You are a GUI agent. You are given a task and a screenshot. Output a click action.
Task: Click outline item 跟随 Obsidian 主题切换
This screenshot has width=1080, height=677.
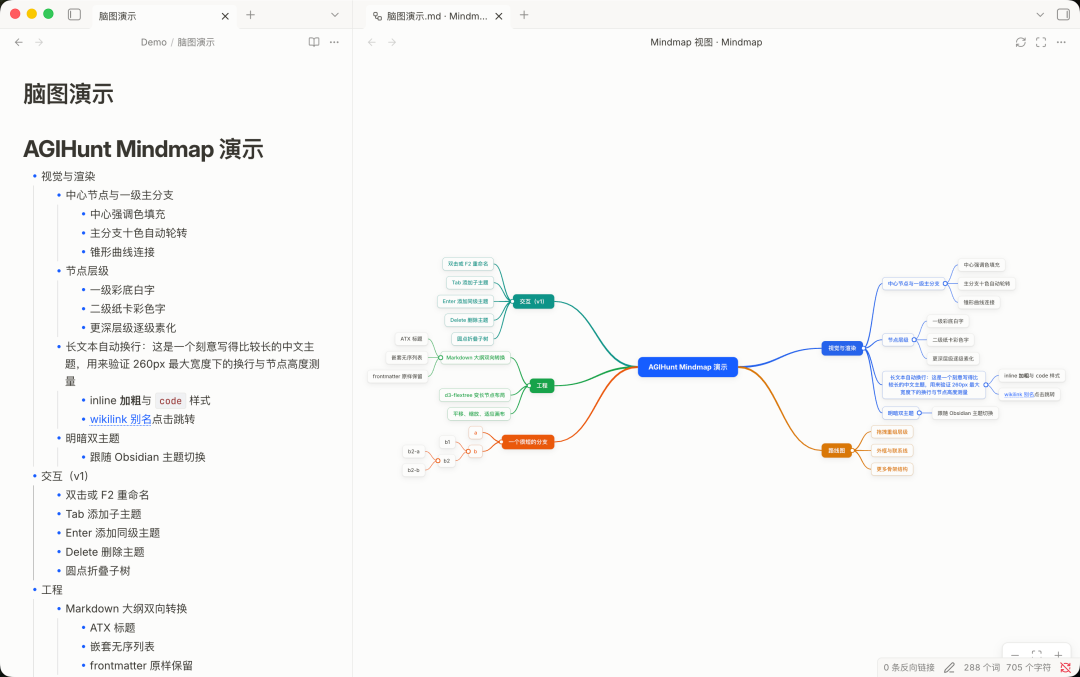(147, 457)
